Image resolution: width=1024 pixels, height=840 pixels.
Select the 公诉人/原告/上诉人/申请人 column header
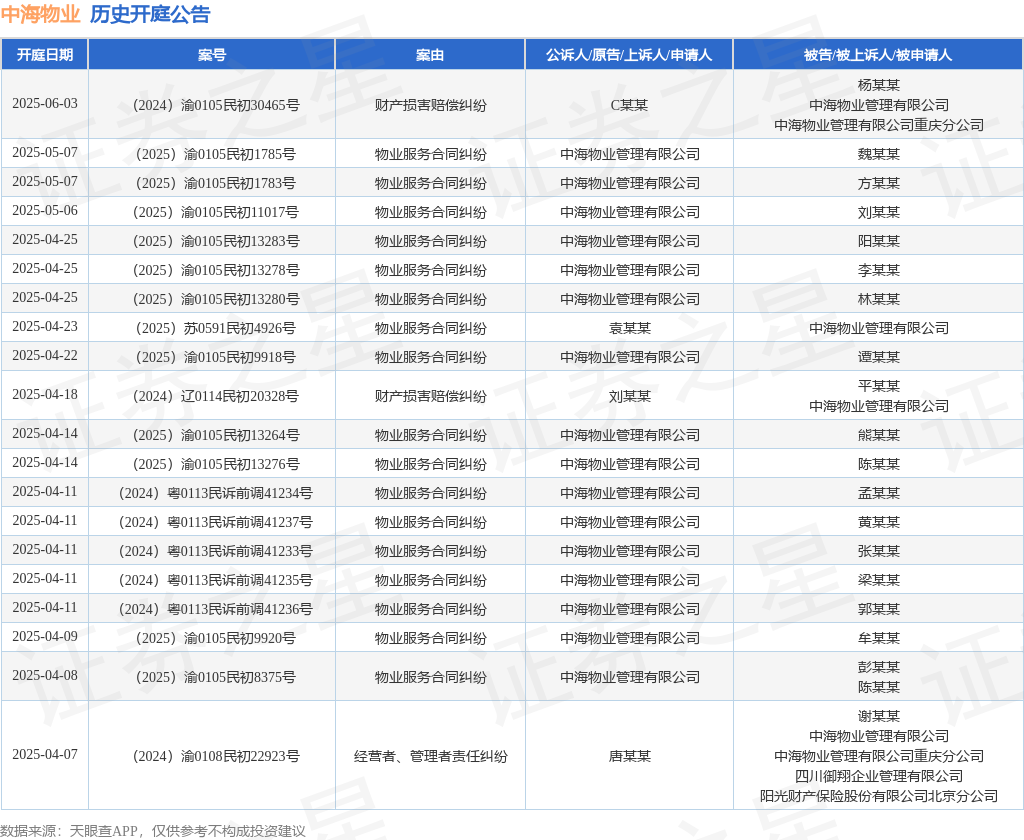pyautogui.click(x=629, y=55)
